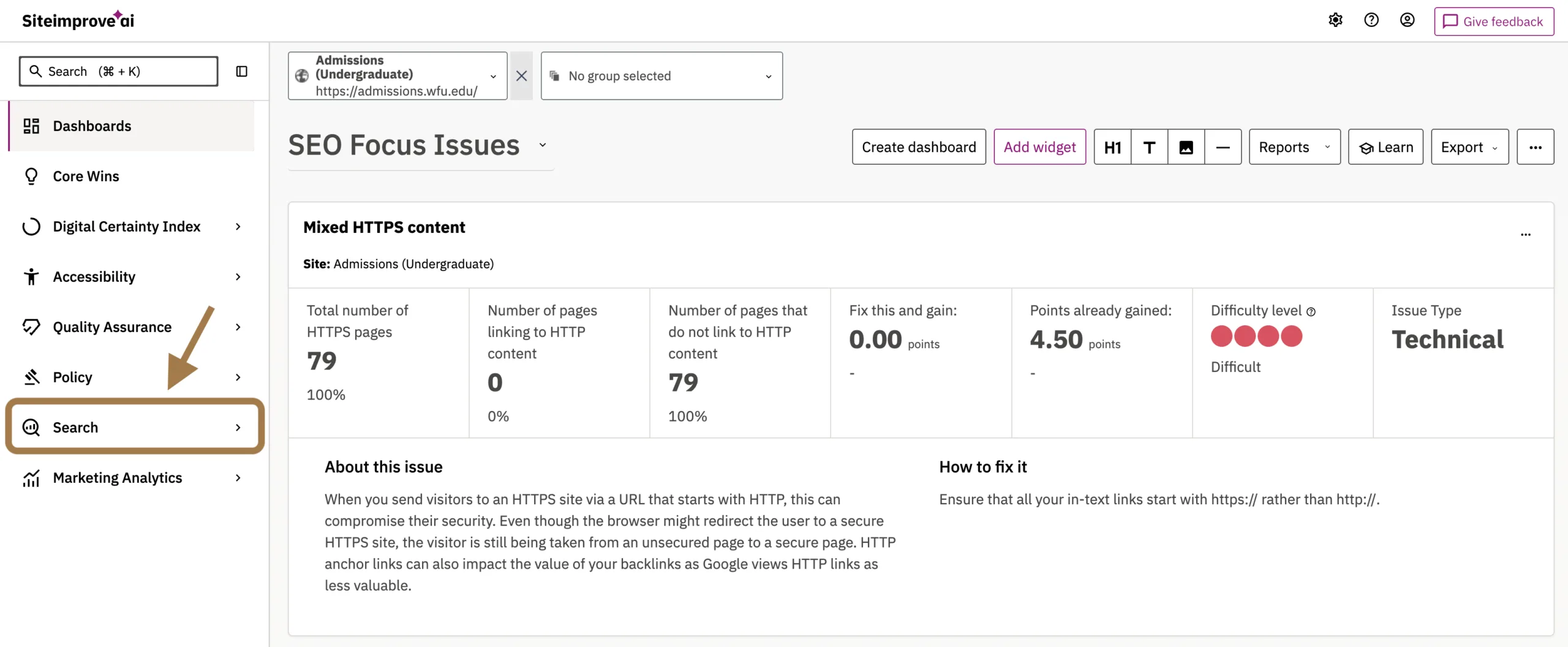Insert an H1 heading widget
Image resolution: width=1568 pixels, height=647 pixels.
(1112, 147)
